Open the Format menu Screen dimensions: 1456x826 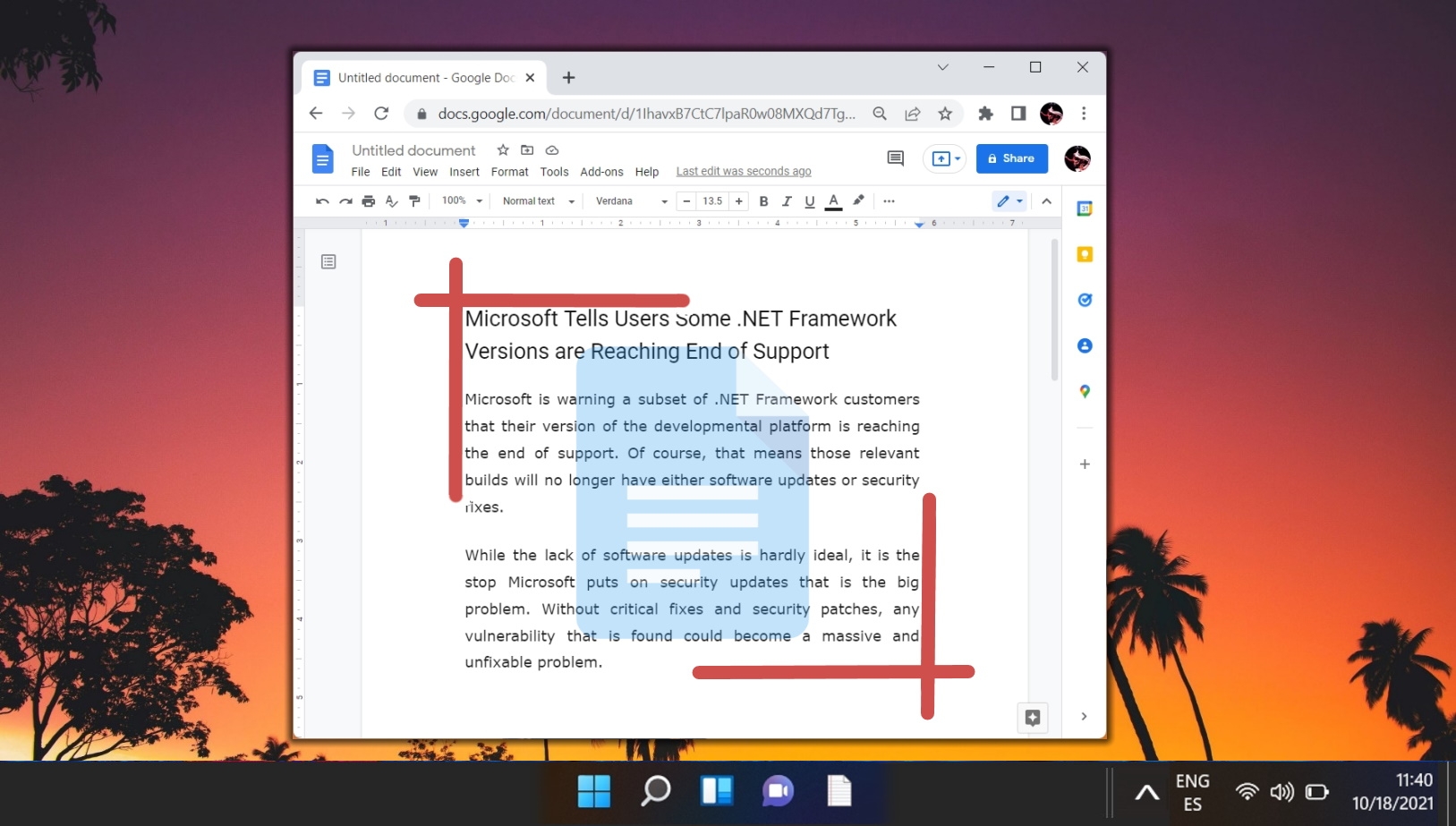pyautogui.click(x=509, y=171)
